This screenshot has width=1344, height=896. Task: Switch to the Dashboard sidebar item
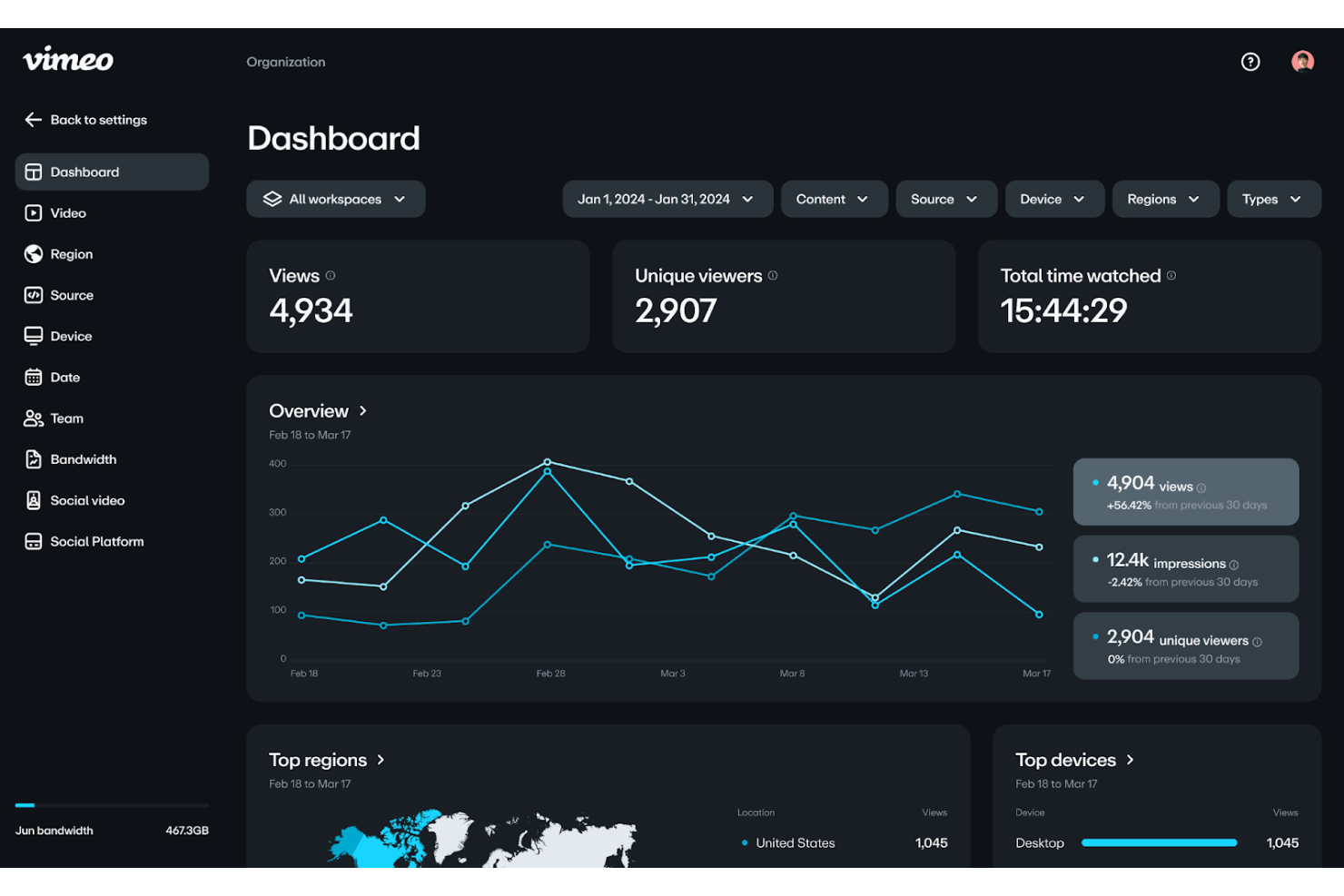pos(84,172)
